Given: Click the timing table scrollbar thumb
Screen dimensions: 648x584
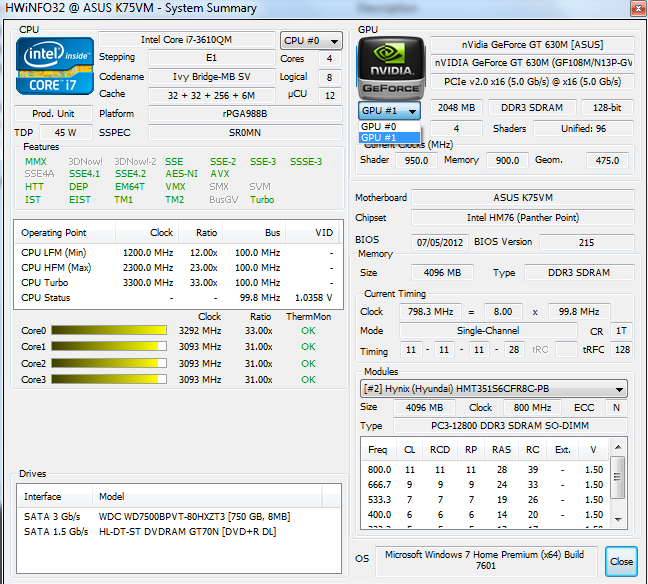Looking at the screenshot, I should 617,477.
